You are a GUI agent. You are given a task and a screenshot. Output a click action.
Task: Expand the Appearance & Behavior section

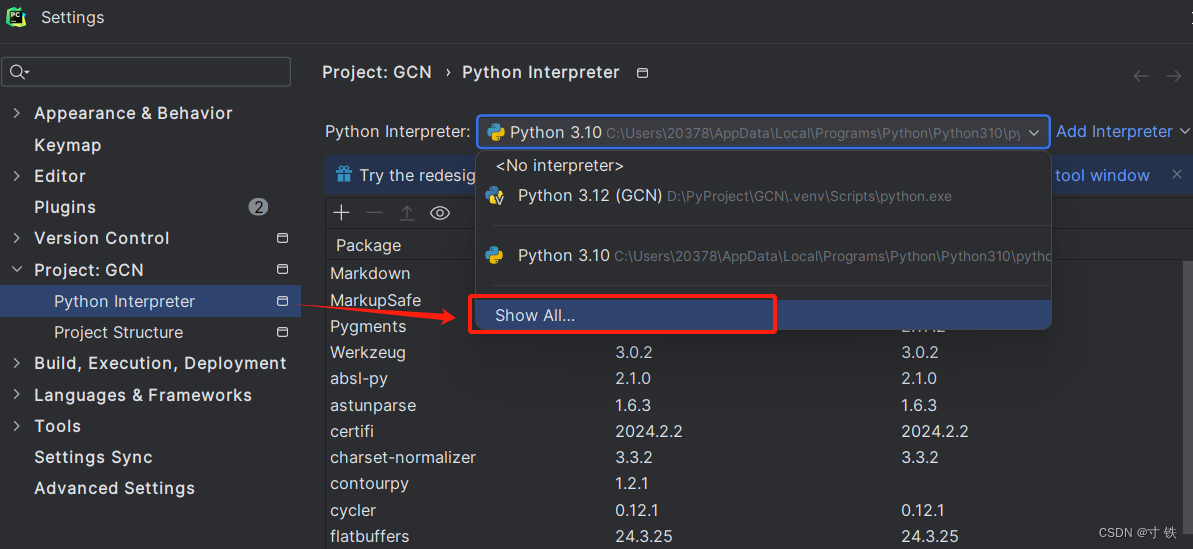point(17,113)
